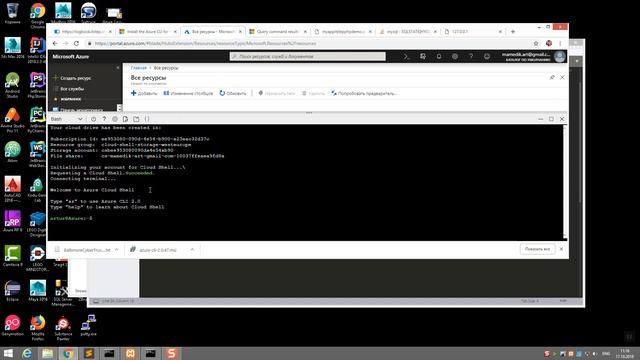Collapse Azure sidebar chevron

[118, 68]
